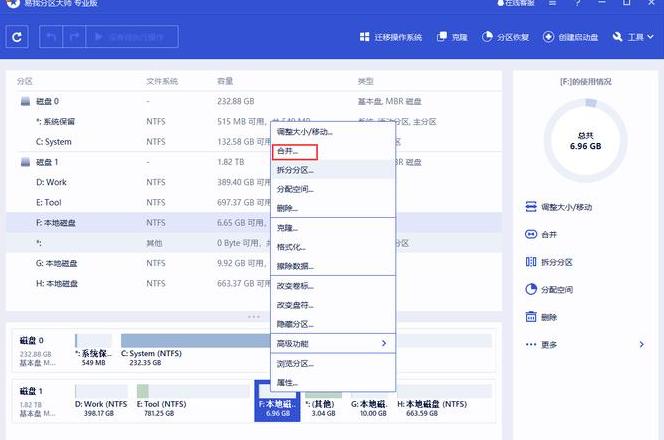Select the D: Work 398.17 GB disk map block

(101, 401)
